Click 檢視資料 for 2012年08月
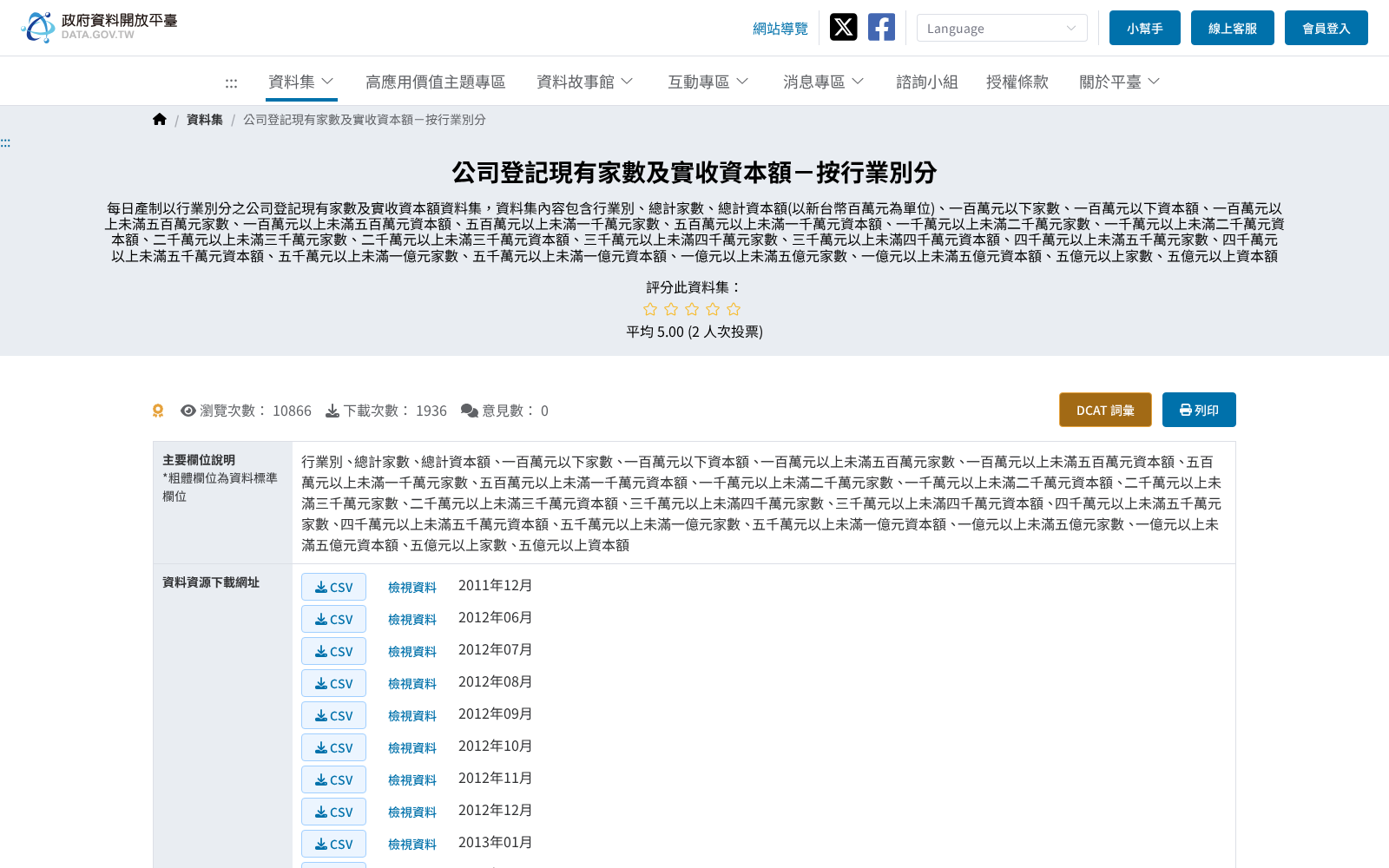 tap(412, 684)
